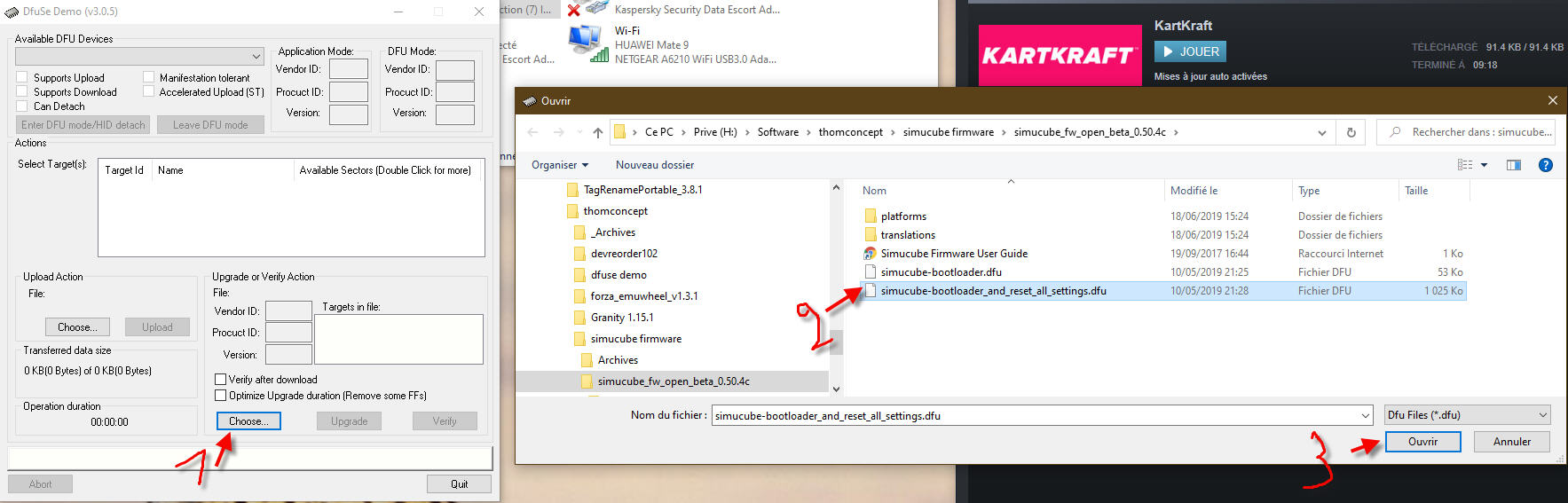Select forza_emuwheel_v1.3.1 folder in tree
1568x503 pixels.
644,296
